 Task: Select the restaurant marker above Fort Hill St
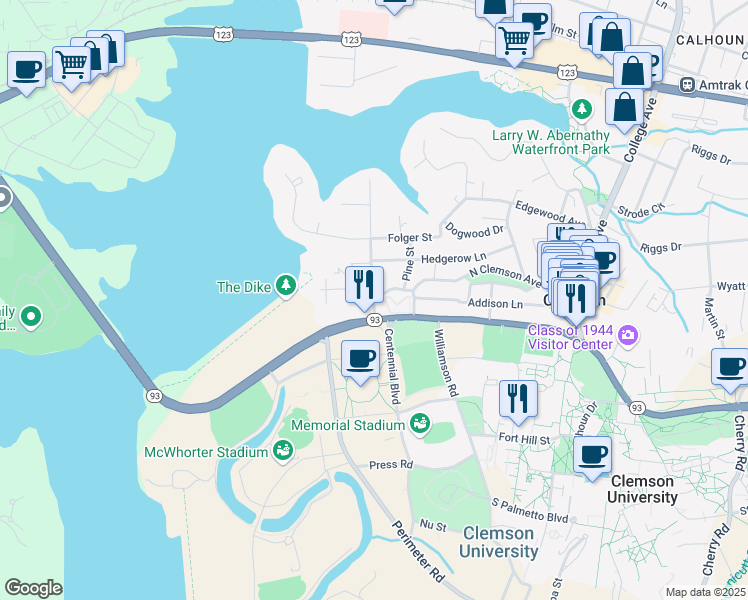tap(518, 402)
